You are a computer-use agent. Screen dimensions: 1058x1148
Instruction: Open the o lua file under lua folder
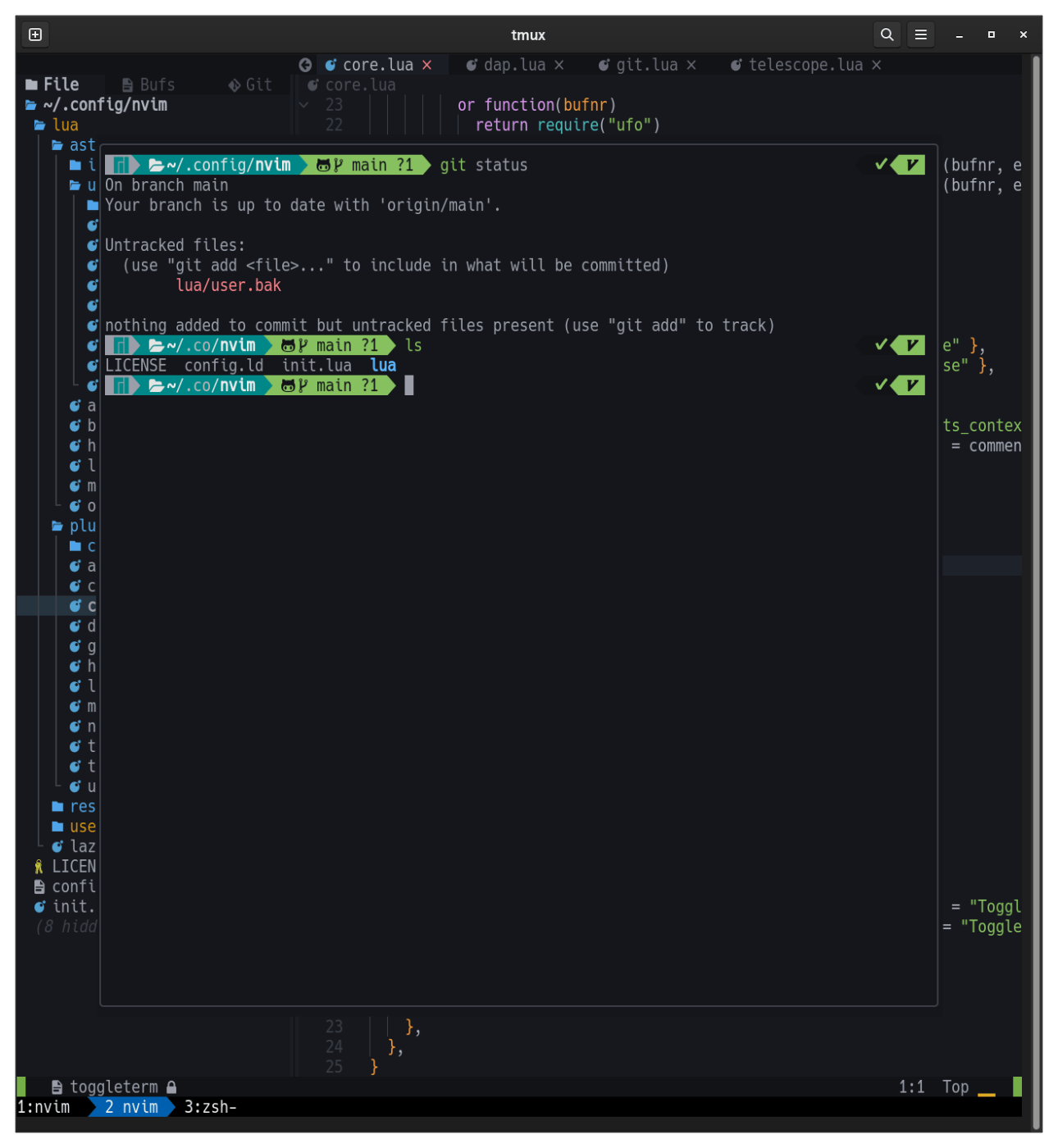pos(83,506)
